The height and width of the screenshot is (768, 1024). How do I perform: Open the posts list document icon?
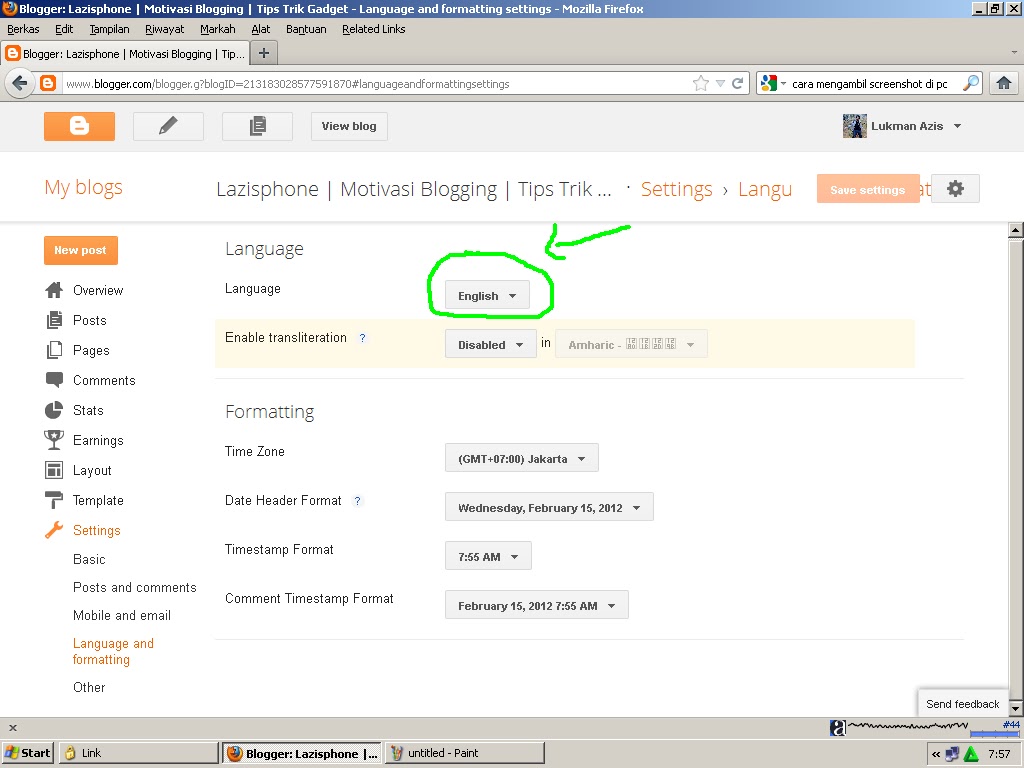click(x=257, y=126)
